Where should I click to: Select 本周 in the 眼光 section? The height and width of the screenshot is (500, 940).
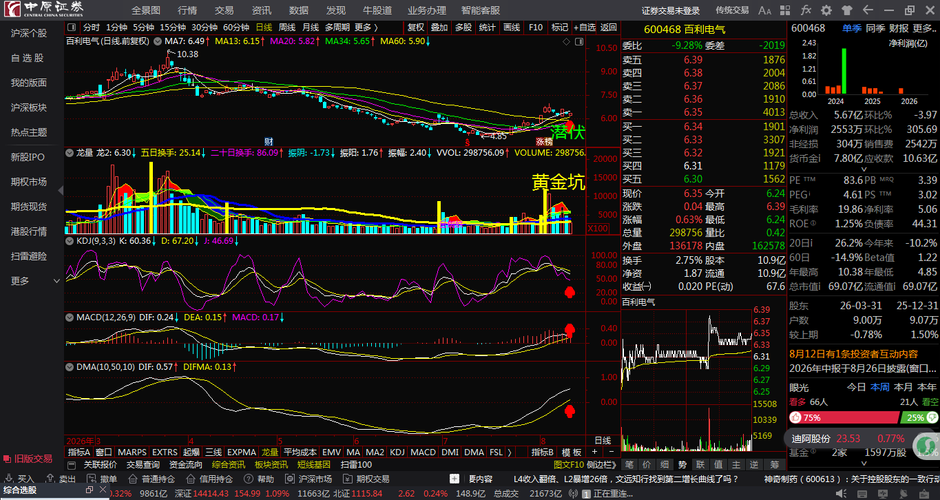[x=880, y=387]
